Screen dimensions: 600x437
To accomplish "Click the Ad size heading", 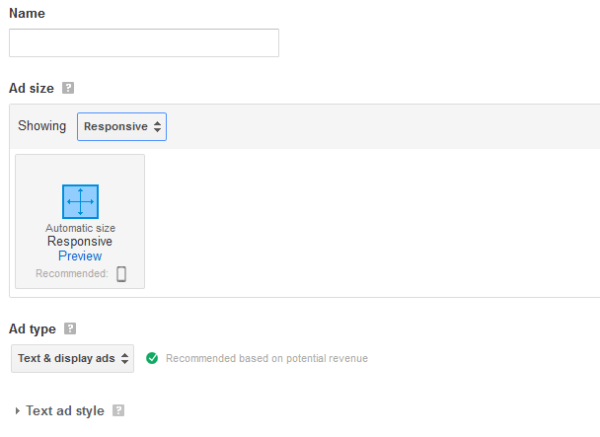I will (x=31, y=88).
